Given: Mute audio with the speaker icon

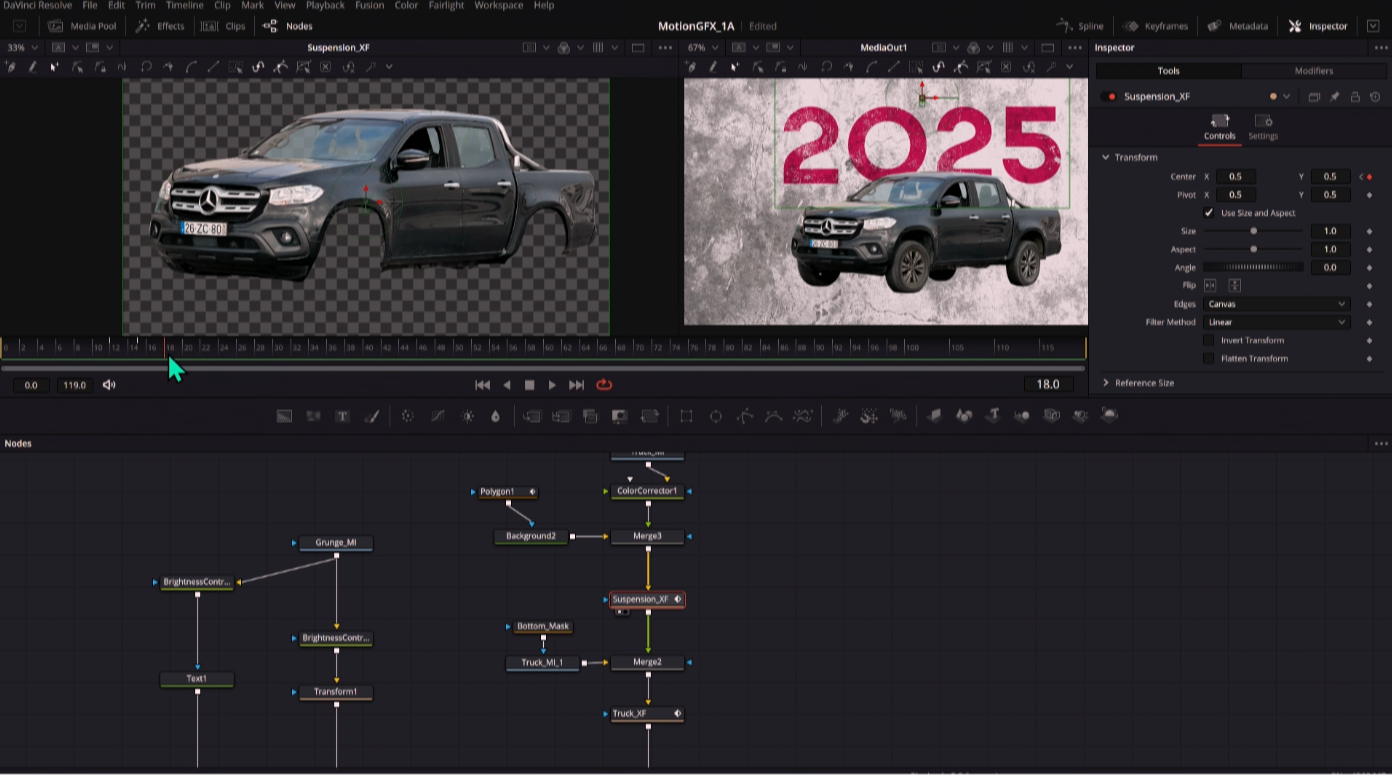Looking at the screenshot, I should [109, 385].
